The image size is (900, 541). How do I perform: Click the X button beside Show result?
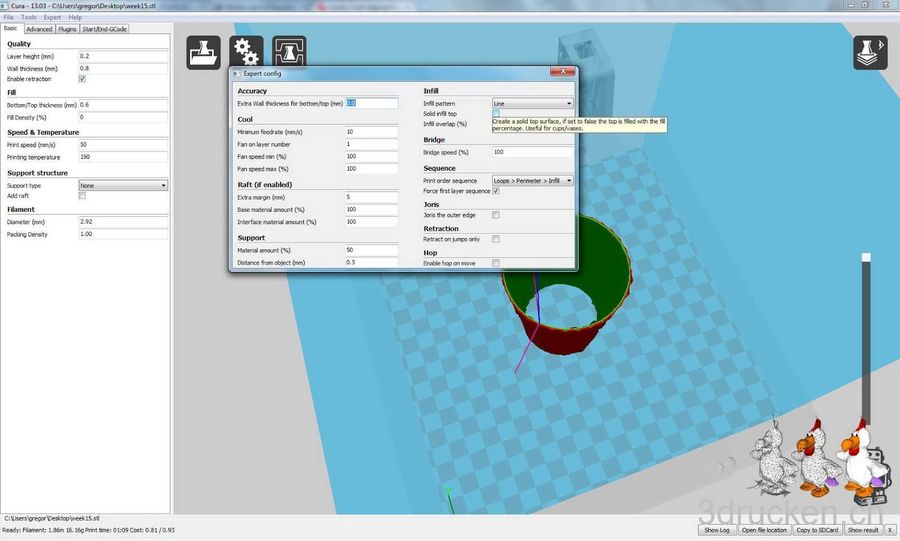tap(890, 530)
